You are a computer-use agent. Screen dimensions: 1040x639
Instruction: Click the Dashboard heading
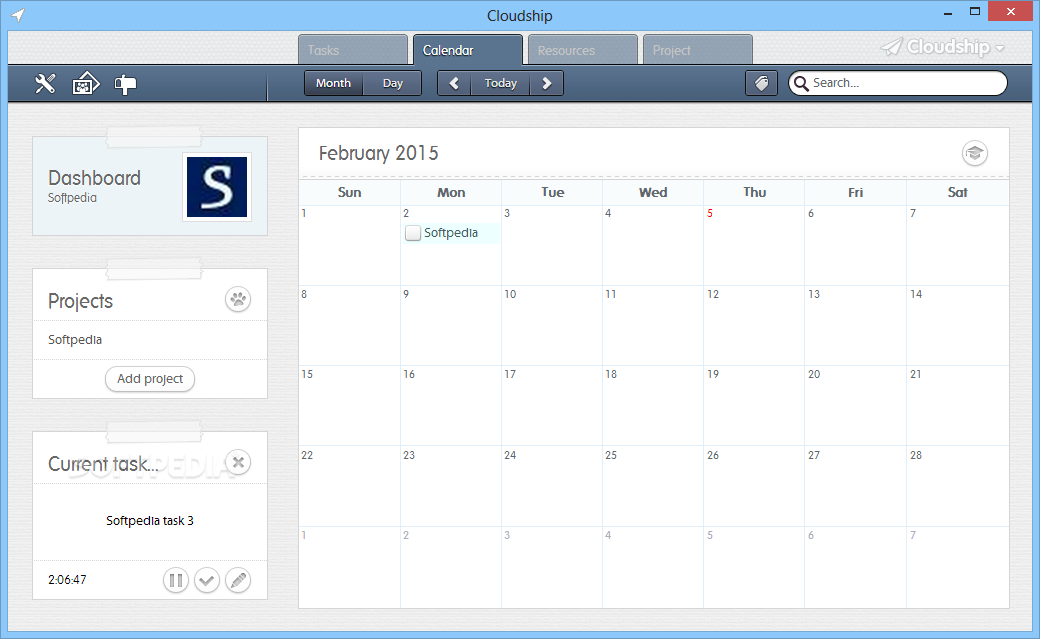pos(94,178)
